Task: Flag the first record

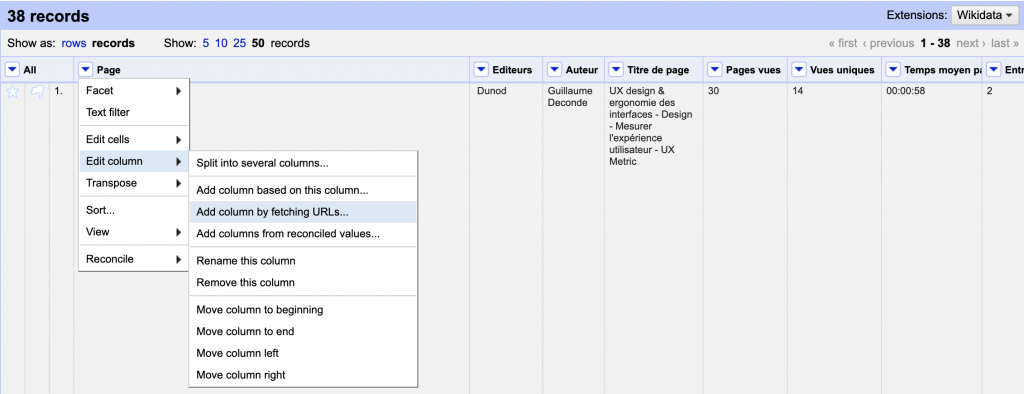Action: coord(37,93)
